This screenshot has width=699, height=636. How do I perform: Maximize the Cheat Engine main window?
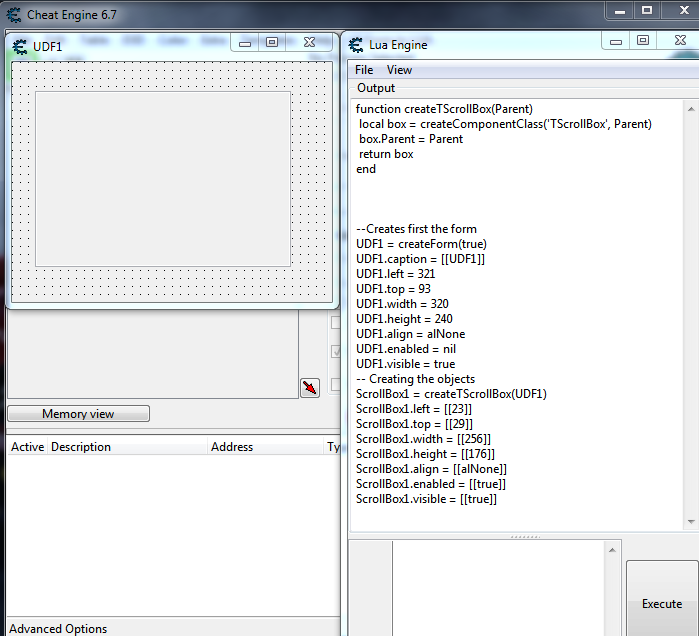646,10
